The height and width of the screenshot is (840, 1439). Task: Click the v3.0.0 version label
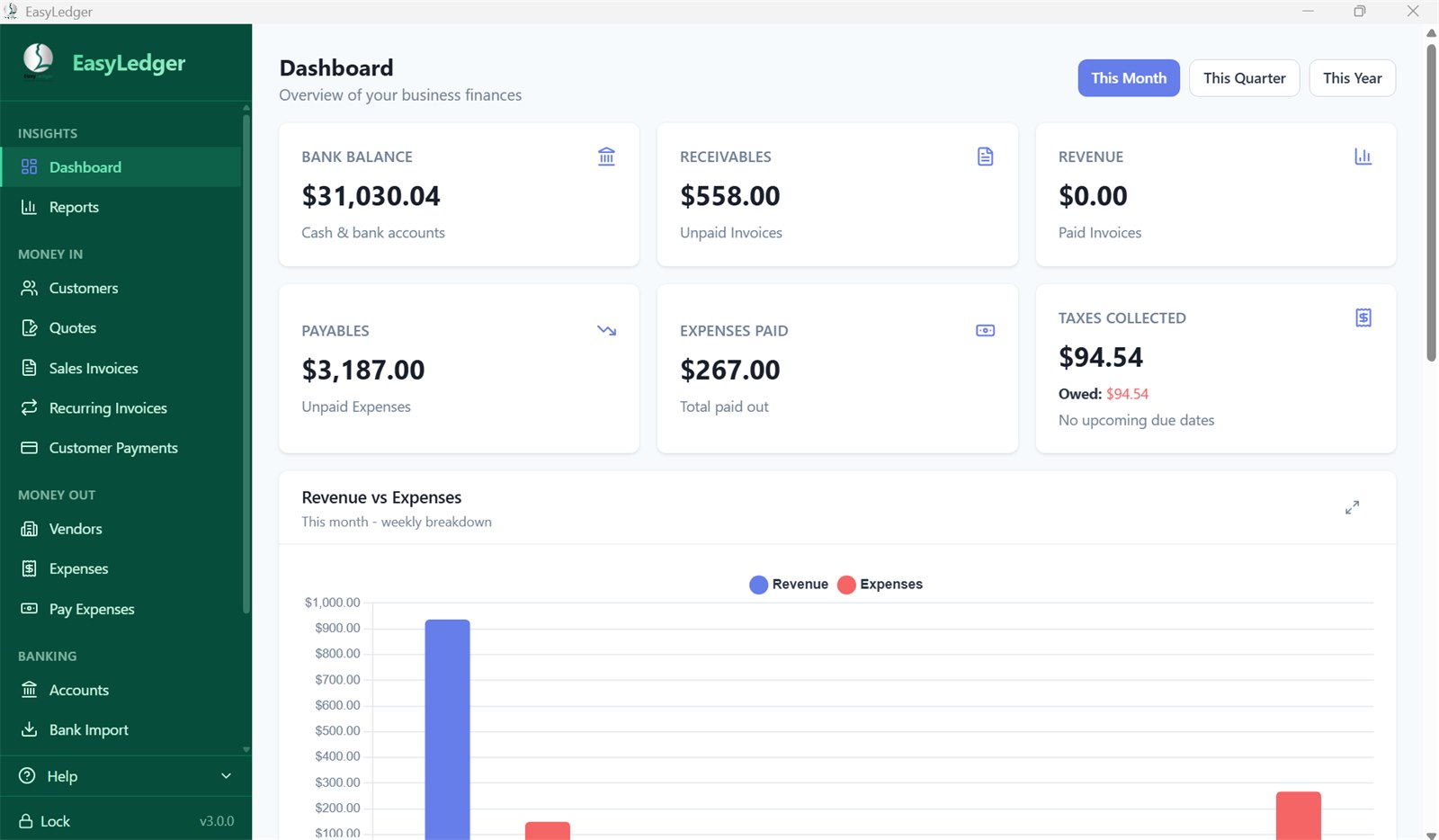coord(217,821)
